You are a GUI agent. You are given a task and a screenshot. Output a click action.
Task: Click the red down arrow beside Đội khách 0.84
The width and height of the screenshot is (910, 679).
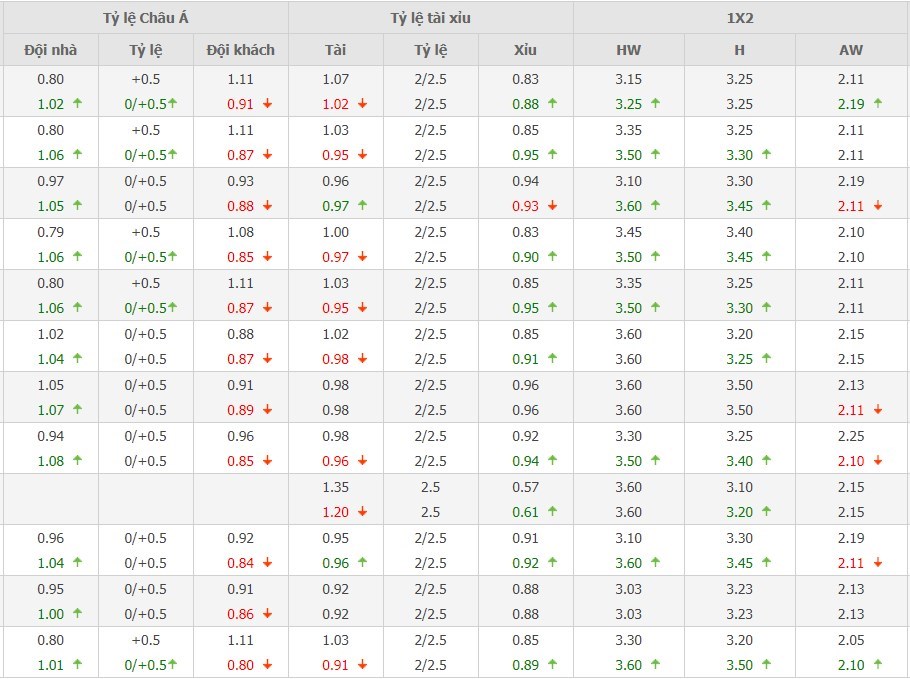(267, 563)
